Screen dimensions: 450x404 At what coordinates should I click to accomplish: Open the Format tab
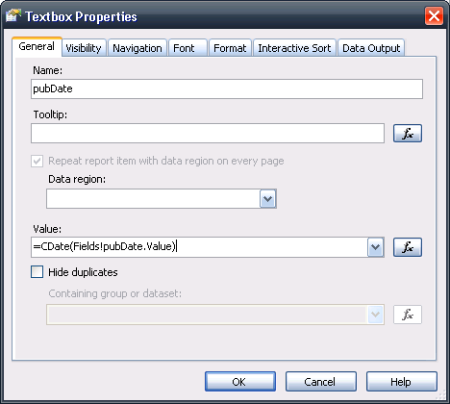tap(230, 48)
